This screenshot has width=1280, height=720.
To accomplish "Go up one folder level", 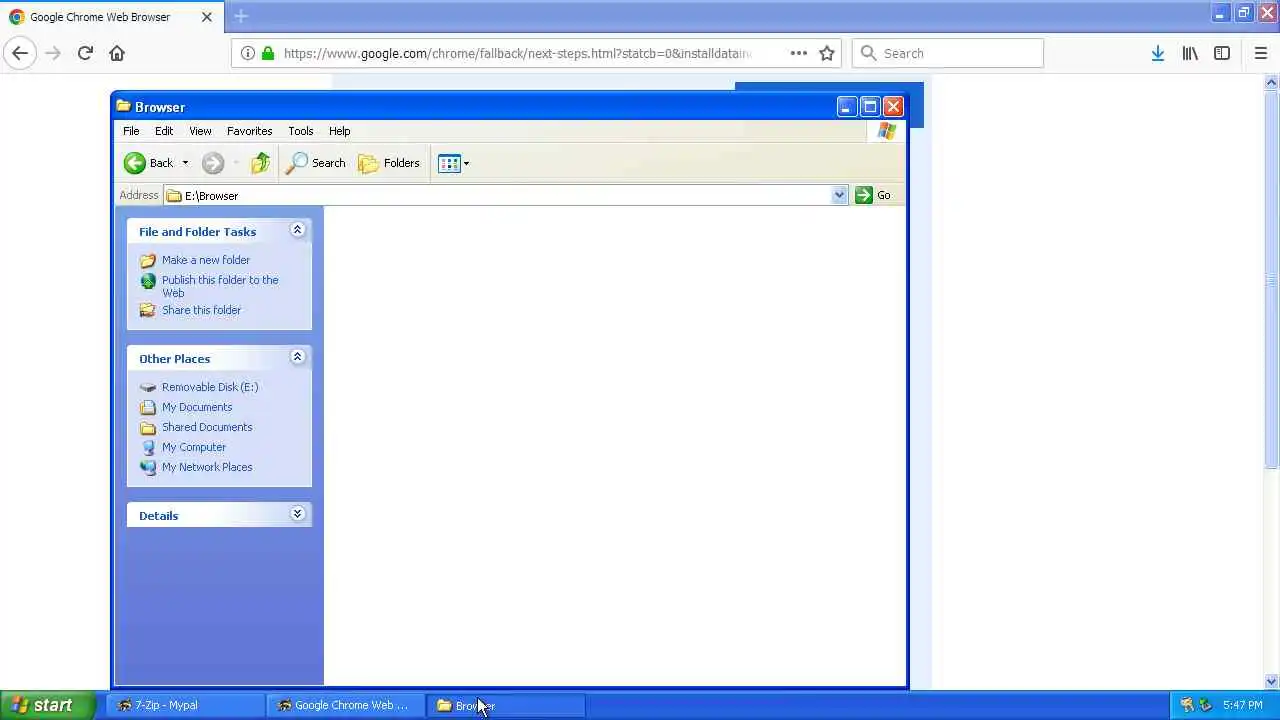I will (260, 163).
